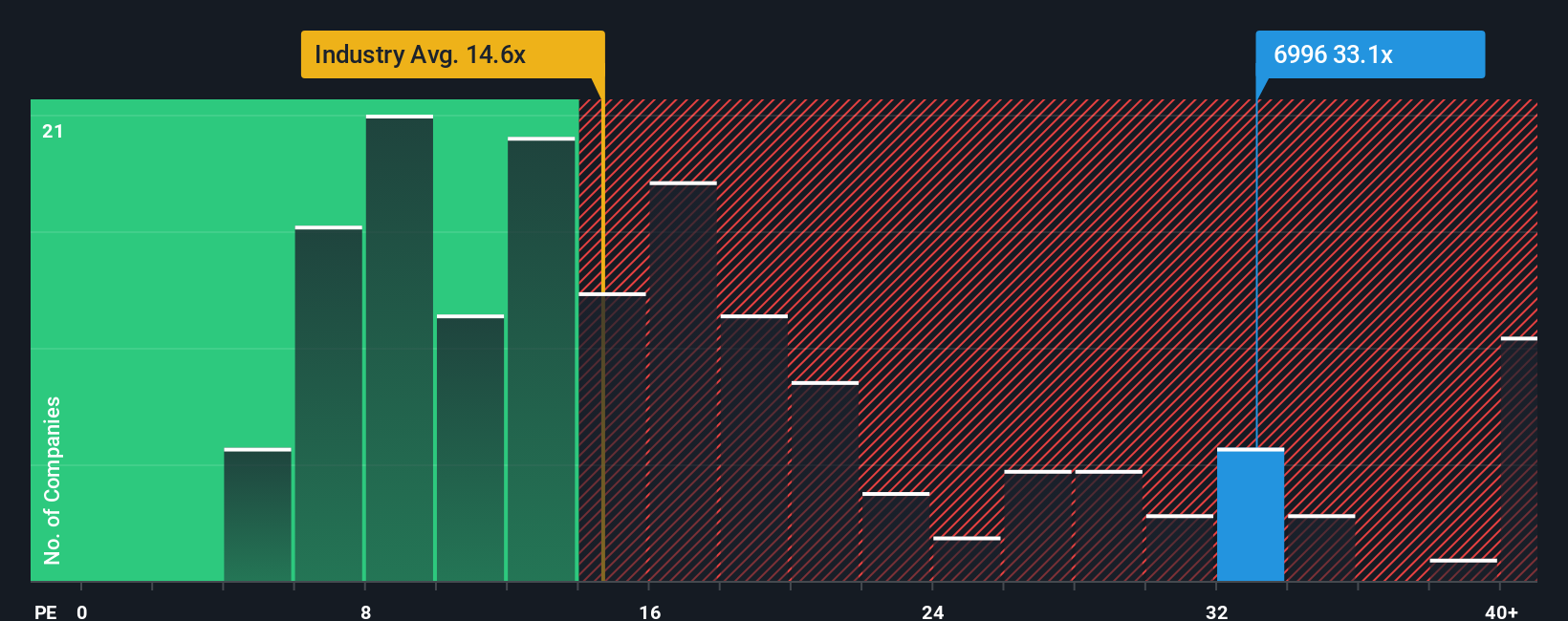Click the tallest bar labeled 21

pos(400,349)
